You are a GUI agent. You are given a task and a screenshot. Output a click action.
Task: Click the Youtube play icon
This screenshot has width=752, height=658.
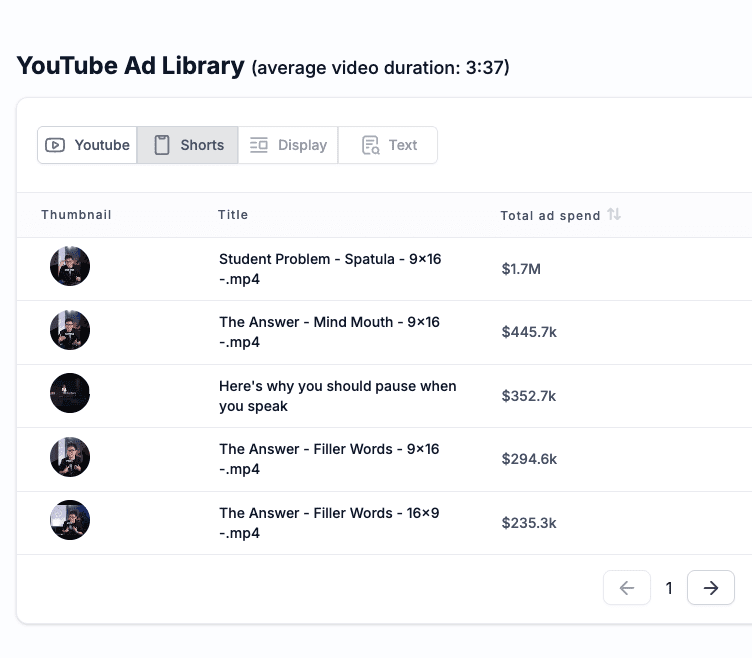(x=55, y=145)
